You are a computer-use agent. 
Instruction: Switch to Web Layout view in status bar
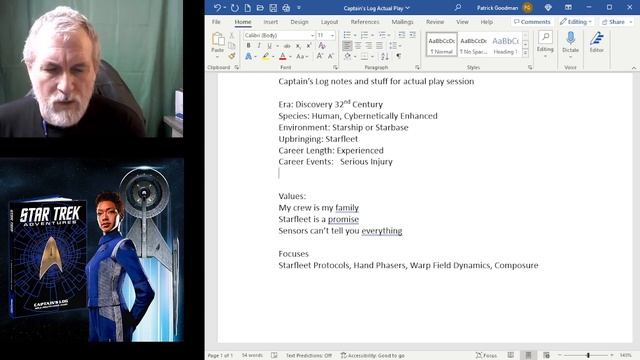coord(546,356)
